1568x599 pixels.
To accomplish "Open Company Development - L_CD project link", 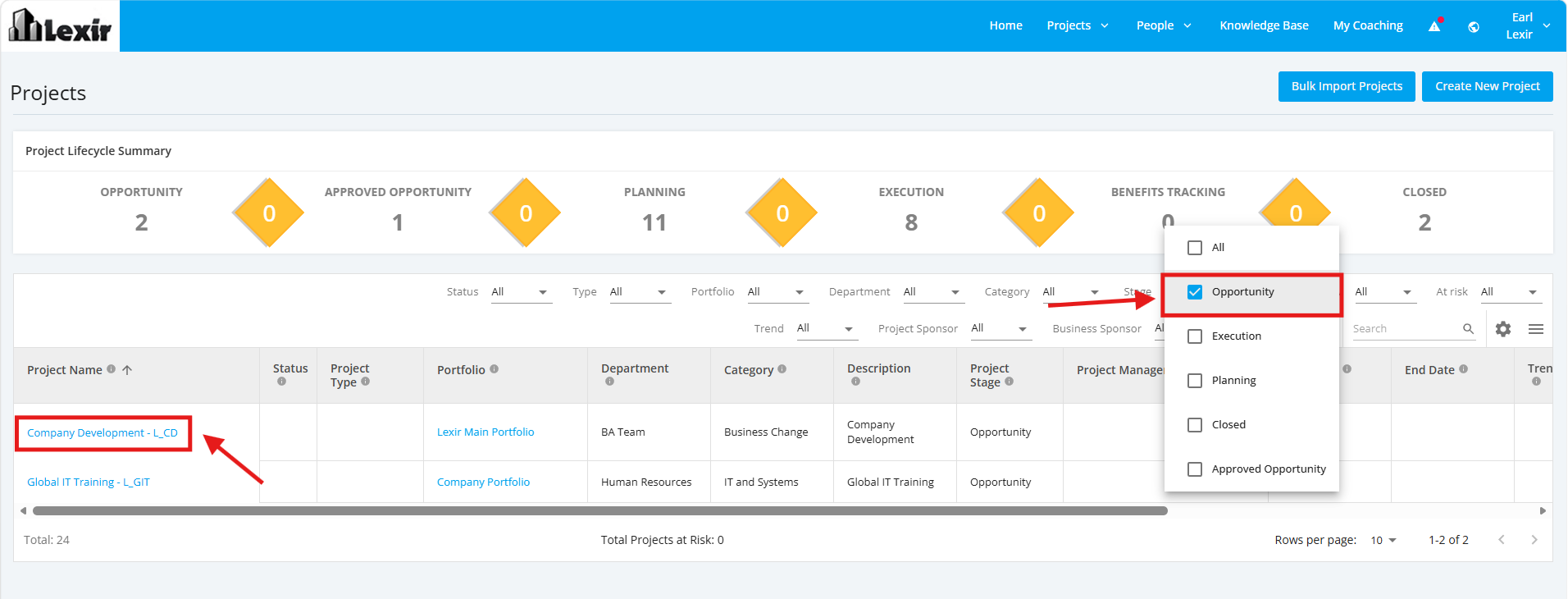I will coord(103,433).
